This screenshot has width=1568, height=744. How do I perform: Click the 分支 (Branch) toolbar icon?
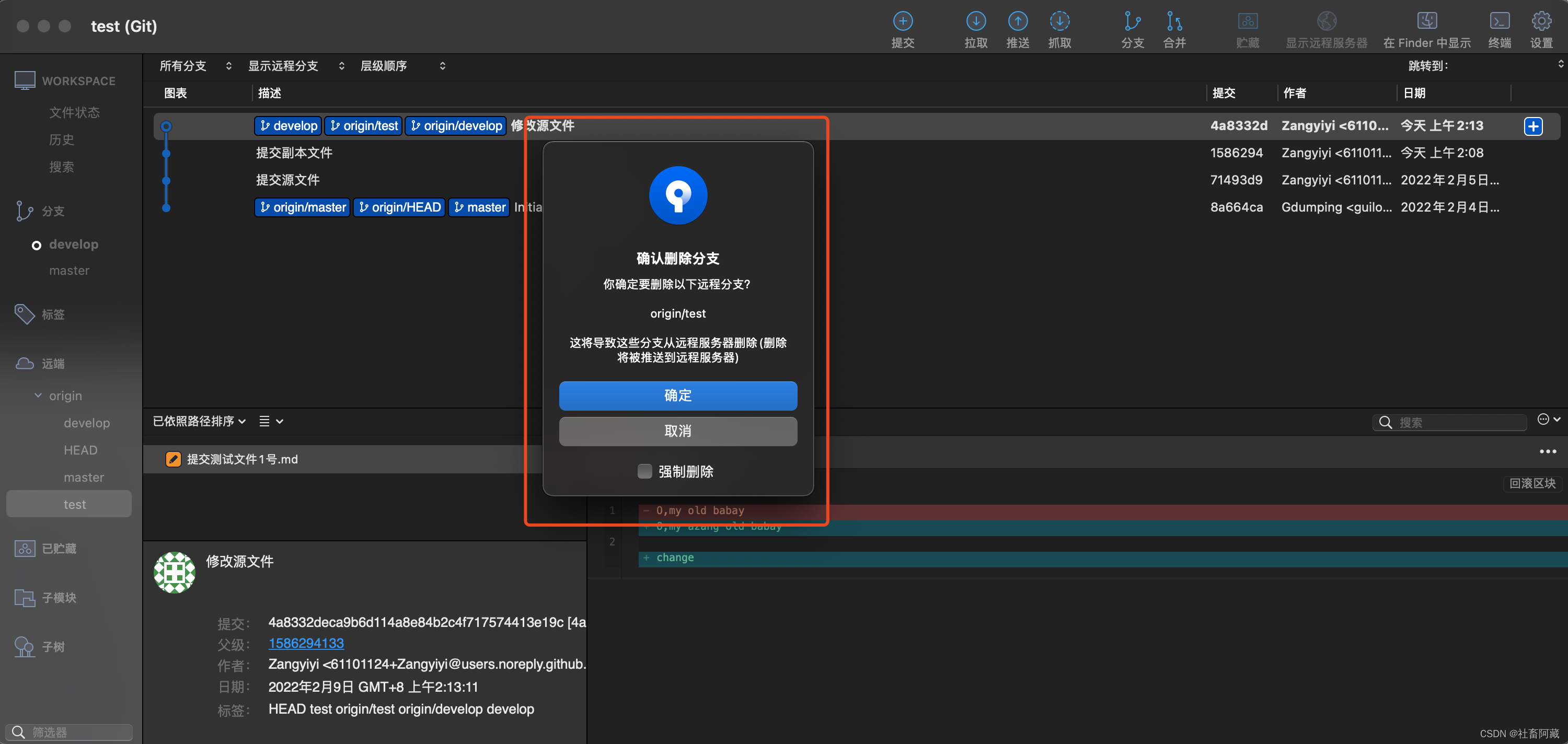pos(1132,22)
